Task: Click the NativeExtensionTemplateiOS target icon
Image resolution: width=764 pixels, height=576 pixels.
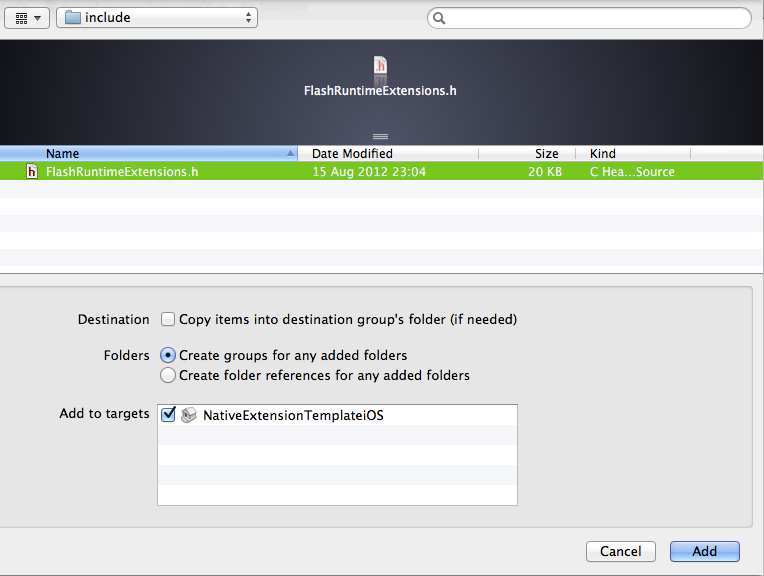Action: click(x=189, y=415)
